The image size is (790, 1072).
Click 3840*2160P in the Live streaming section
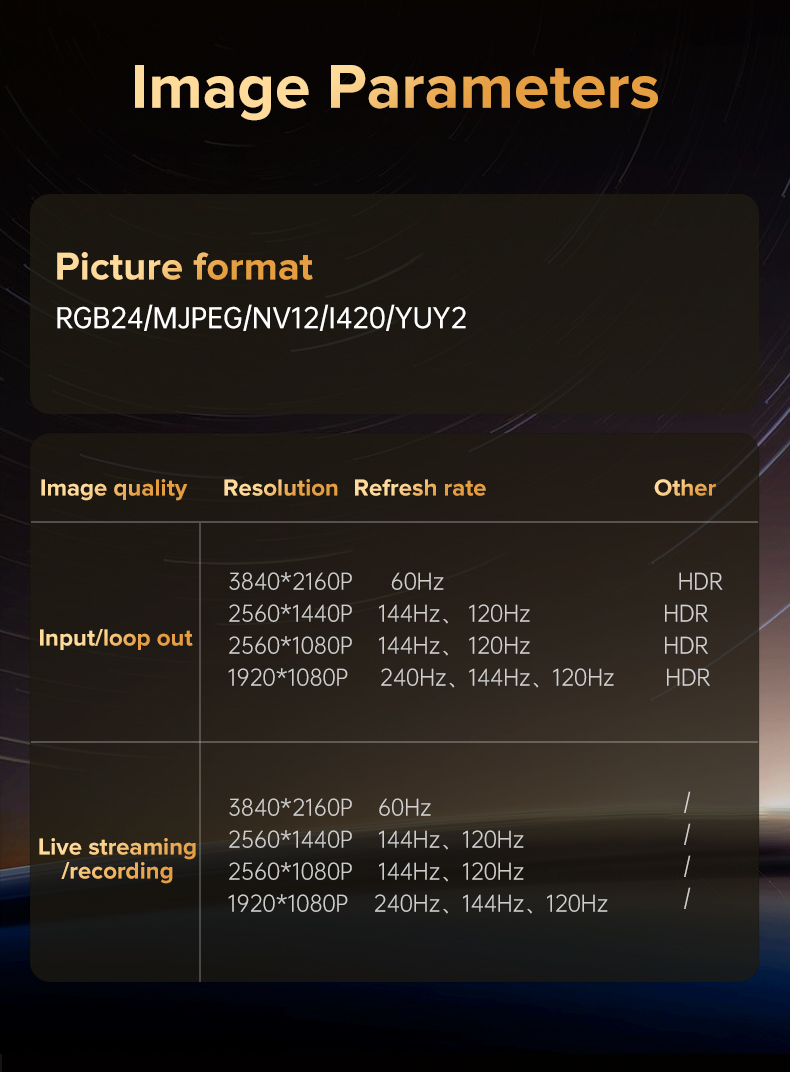coord(290,807)
